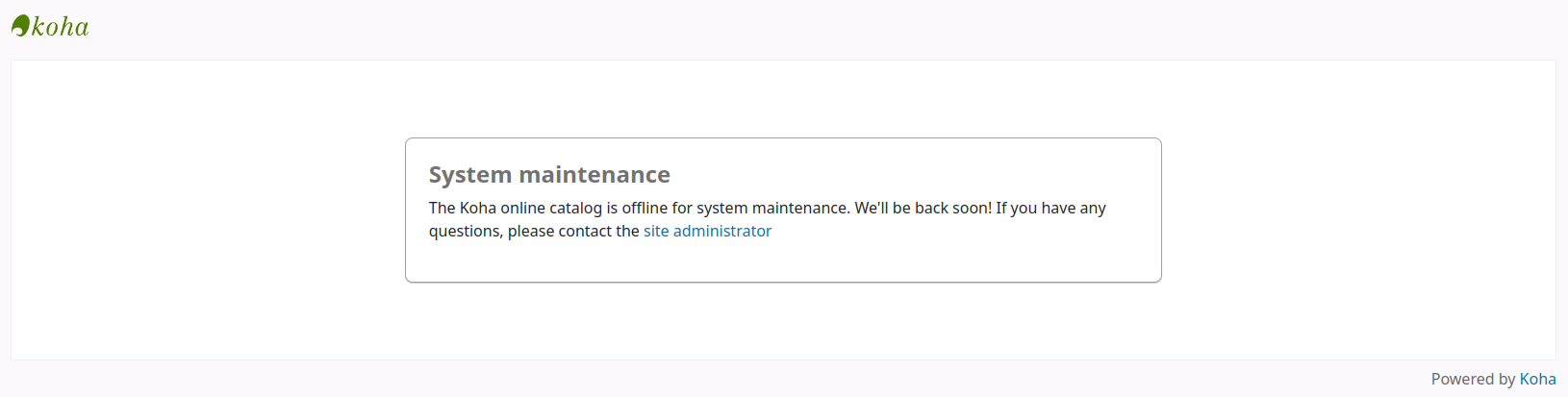Click the word 'Koha' in the maintenance message
The width and height of the screenshot is (1568, 397).
(478, 208)
